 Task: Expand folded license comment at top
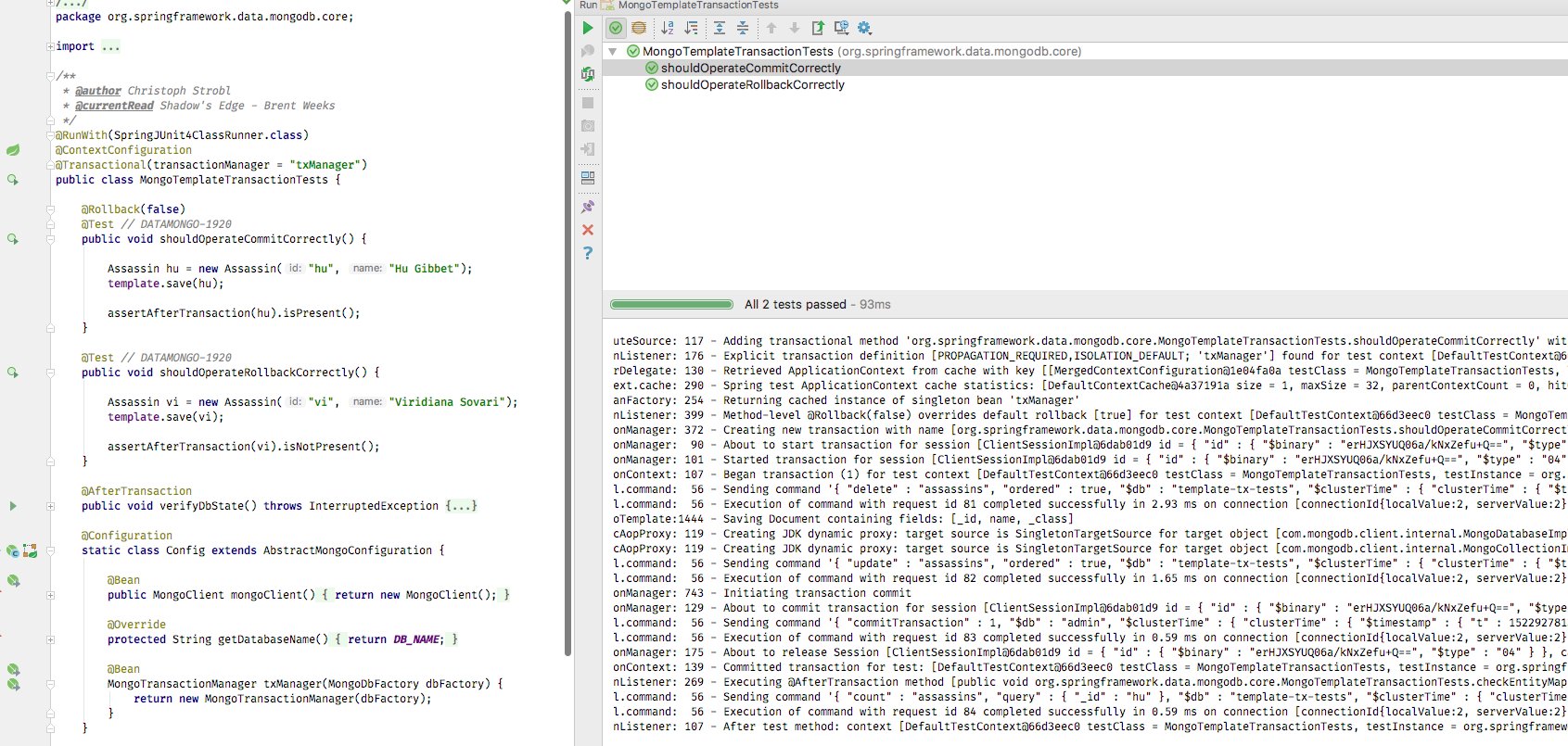(50, 3)
